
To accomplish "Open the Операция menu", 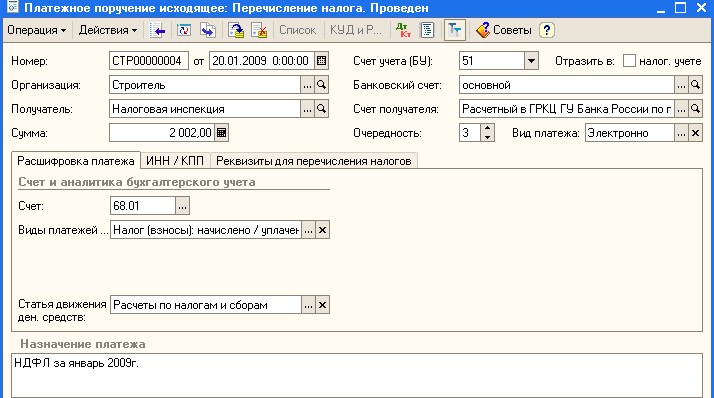I will (x=36, y=30).
